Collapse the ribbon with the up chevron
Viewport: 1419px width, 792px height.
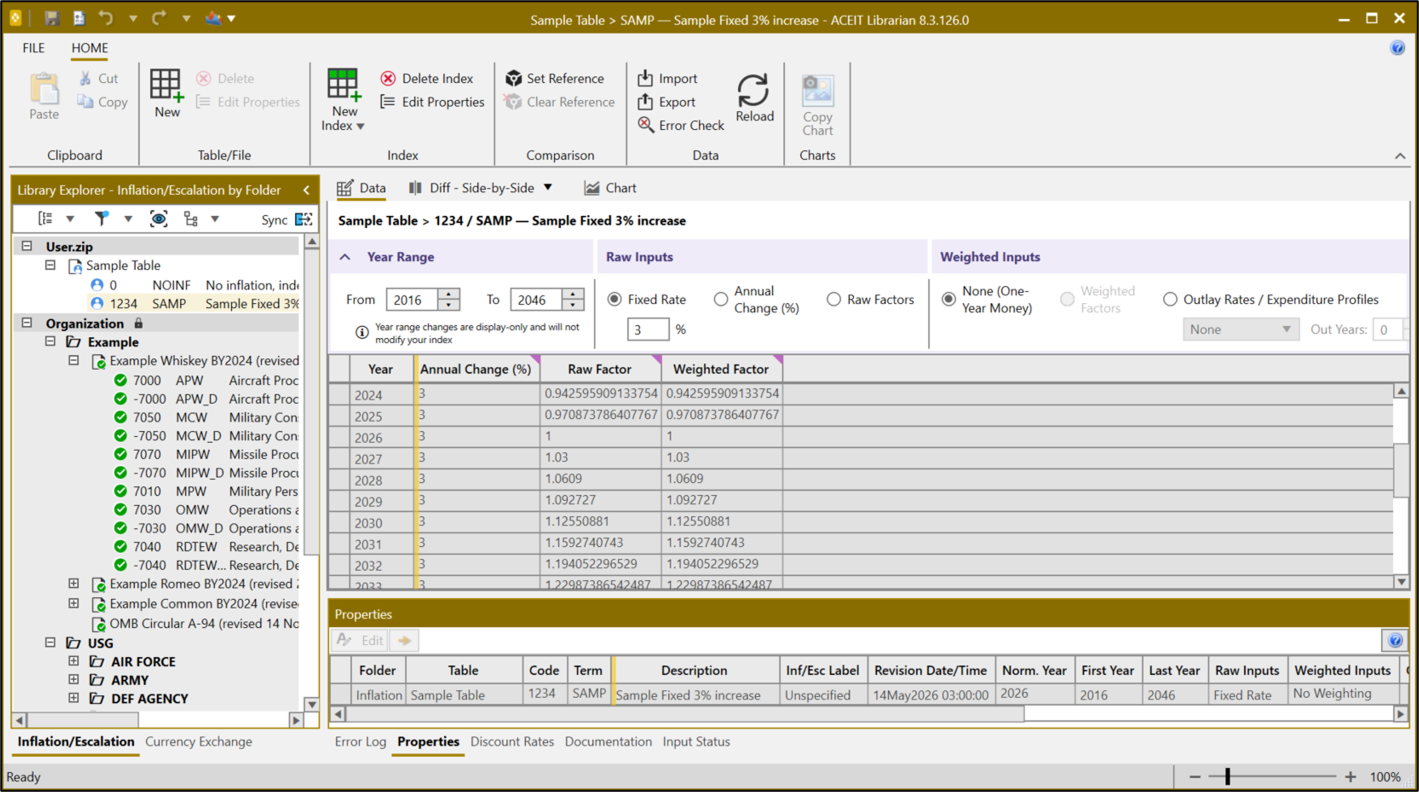1400,156
